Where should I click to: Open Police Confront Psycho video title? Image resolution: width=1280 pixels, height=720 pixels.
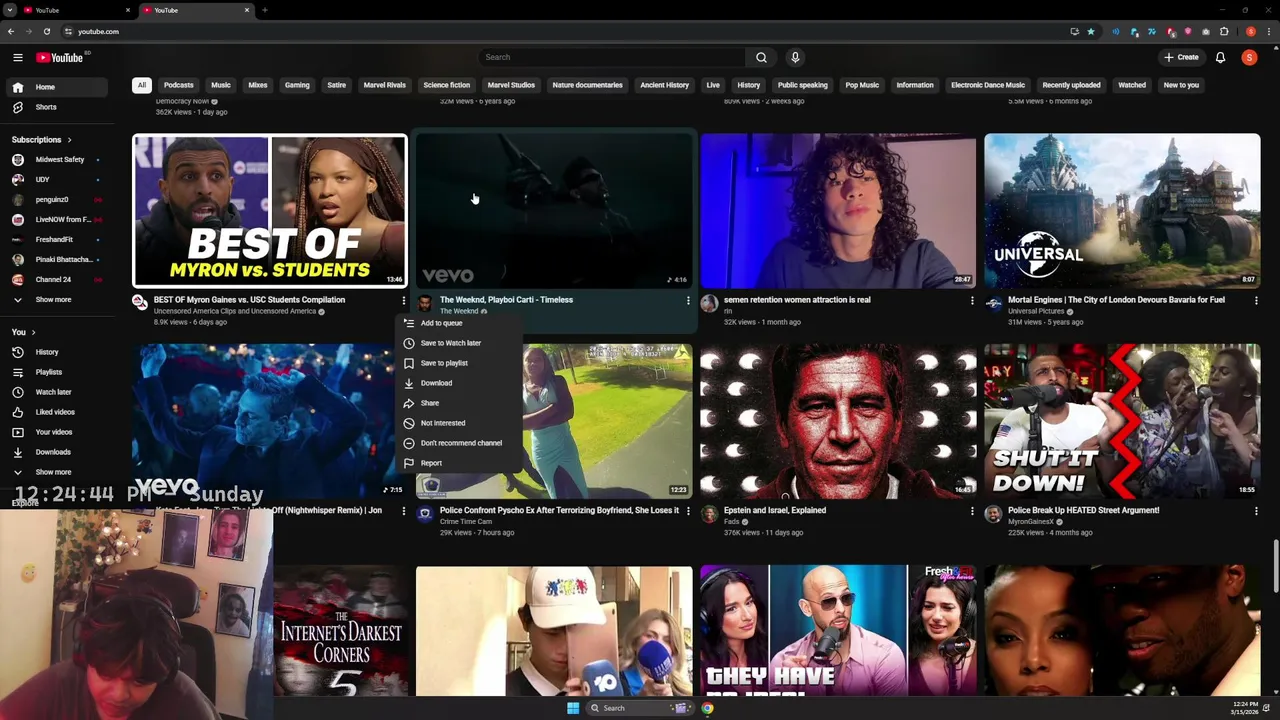point(559,510)
